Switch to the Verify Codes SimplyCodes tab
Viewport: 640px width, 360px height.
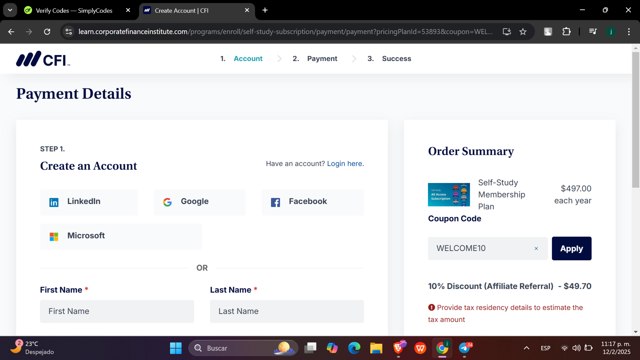pos(73,11)
